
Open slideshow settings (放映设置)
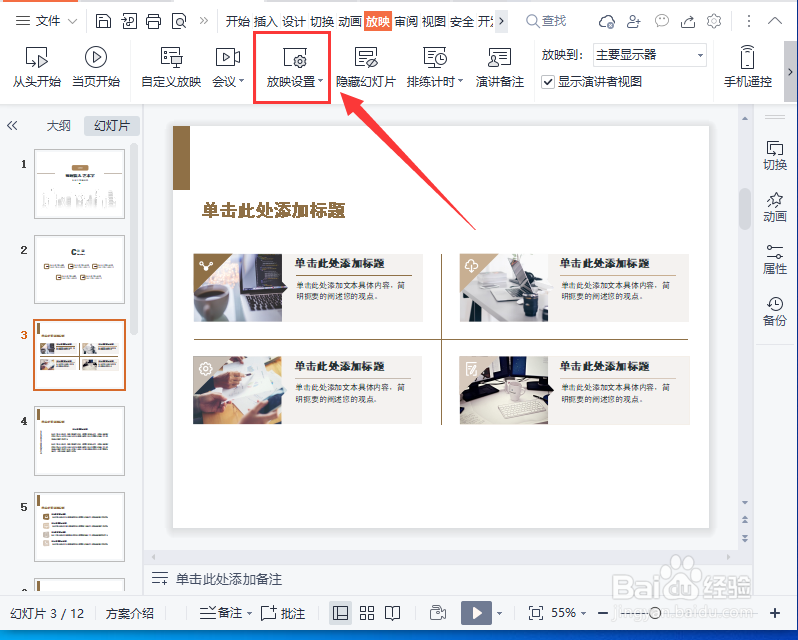(x=294, y=67)
